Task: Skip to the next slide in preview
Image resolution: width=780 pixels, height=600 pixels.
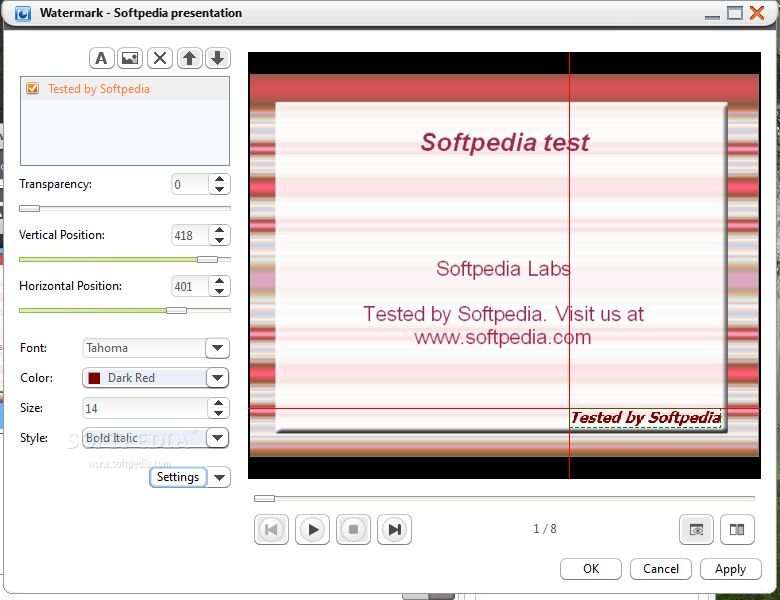Action: [x=394, y=529]
